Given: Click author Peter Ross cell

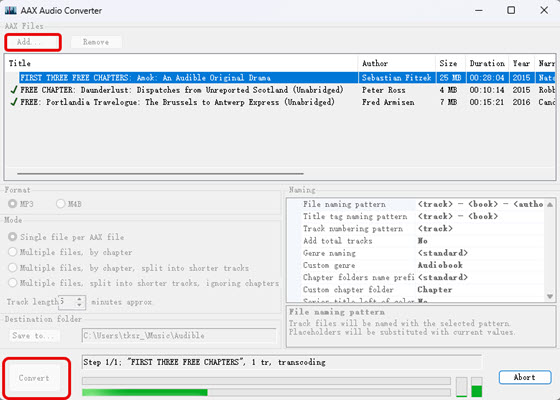Looking at the screenshot, I should [x=384, y=90].
